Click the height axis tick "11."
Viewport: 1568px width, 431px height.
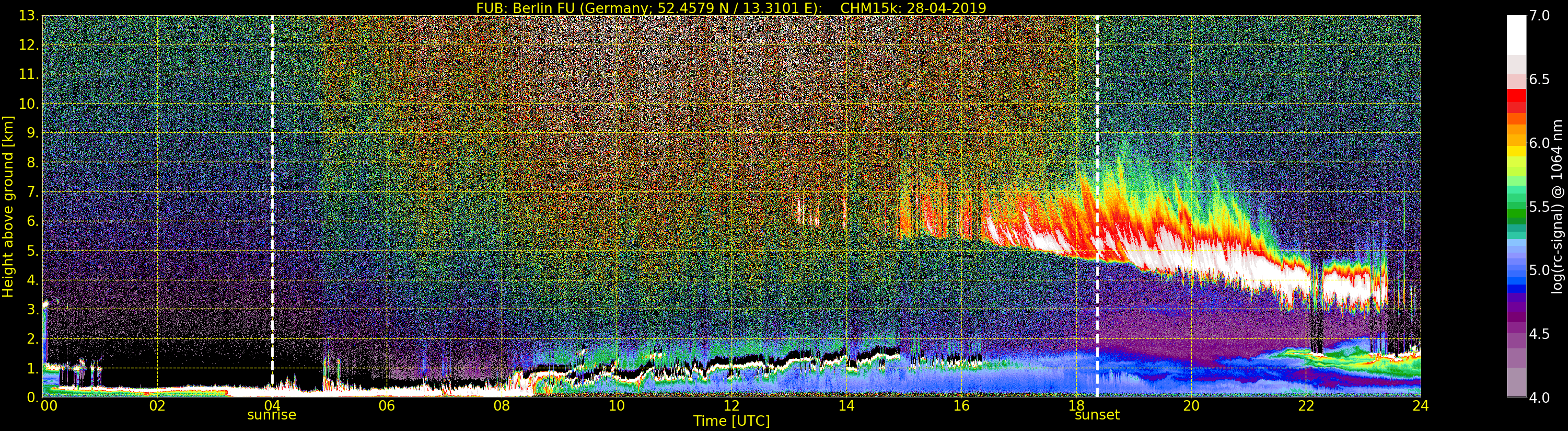point(29,74)
